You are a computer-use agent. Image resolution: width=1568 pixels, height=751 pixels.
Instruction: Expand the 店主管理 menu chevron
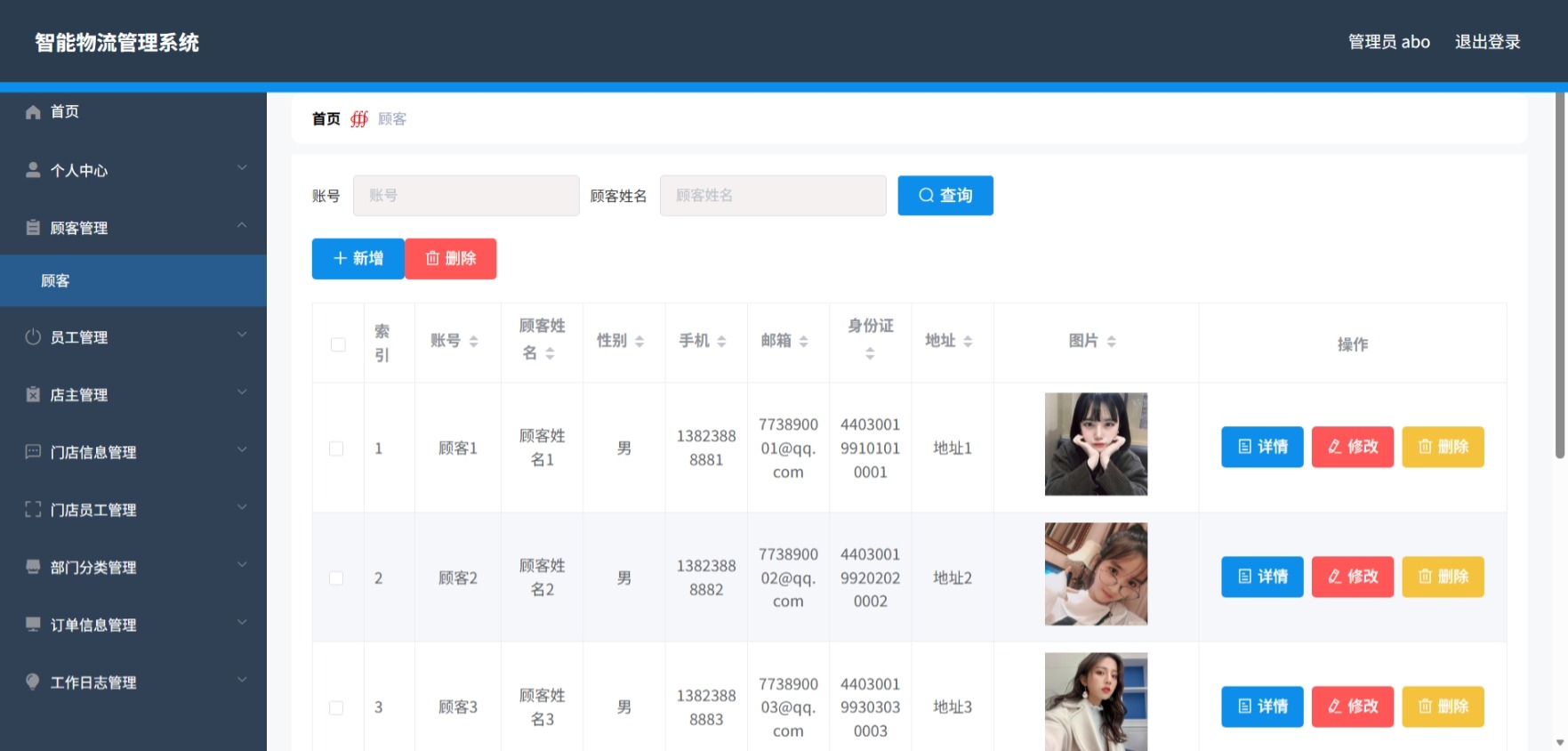click(x=242, y=392)
